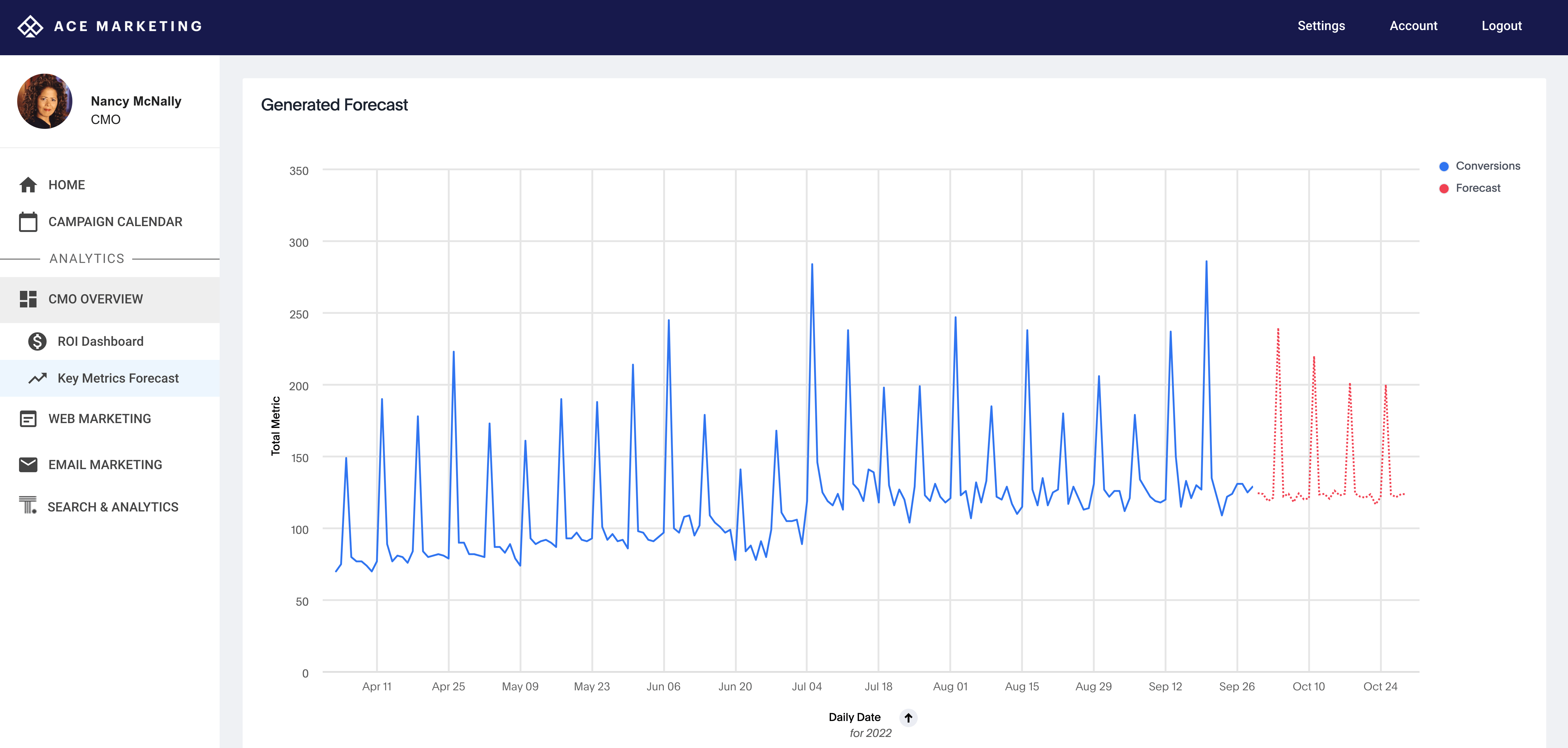Click the Jul 04 x-axis date label
The image size is (1568, 748).
806,687
